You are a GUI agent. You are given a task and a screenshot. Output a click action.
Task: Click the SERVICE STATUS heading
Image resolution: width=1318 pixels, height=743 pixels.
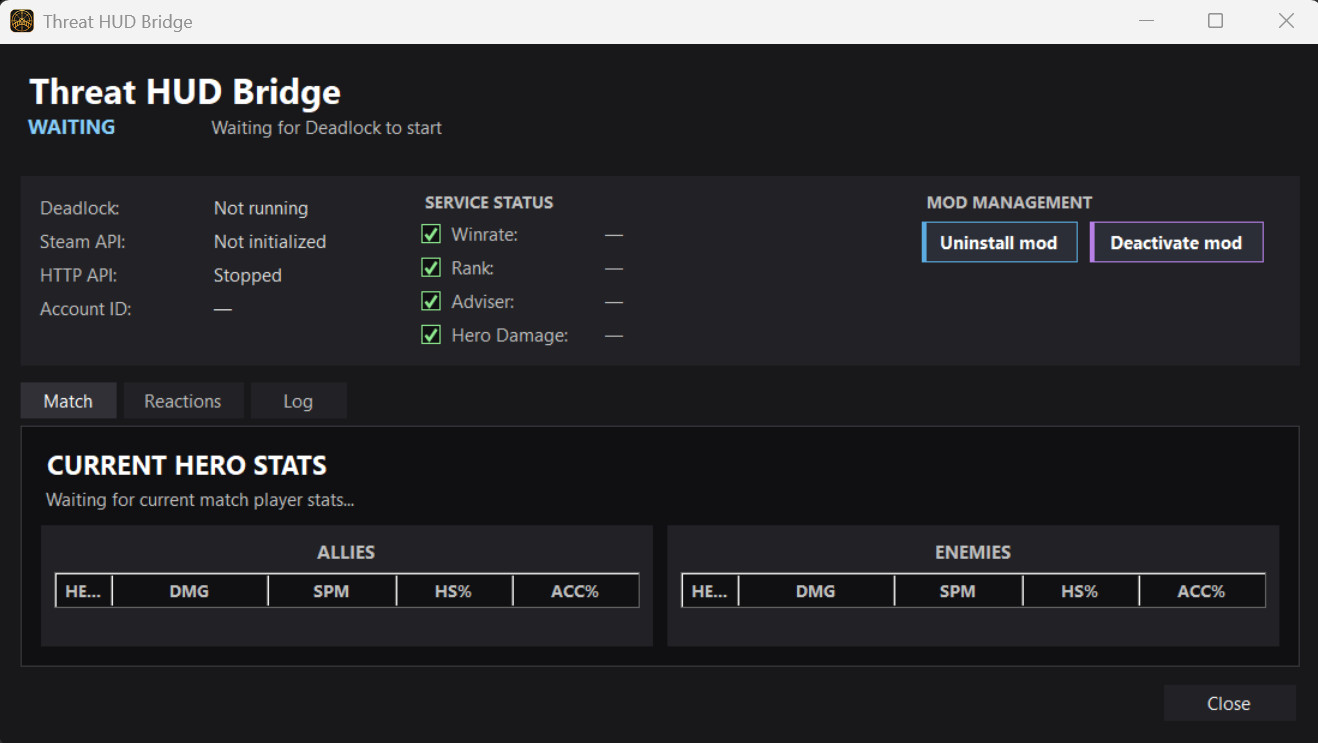click(489, 202)
